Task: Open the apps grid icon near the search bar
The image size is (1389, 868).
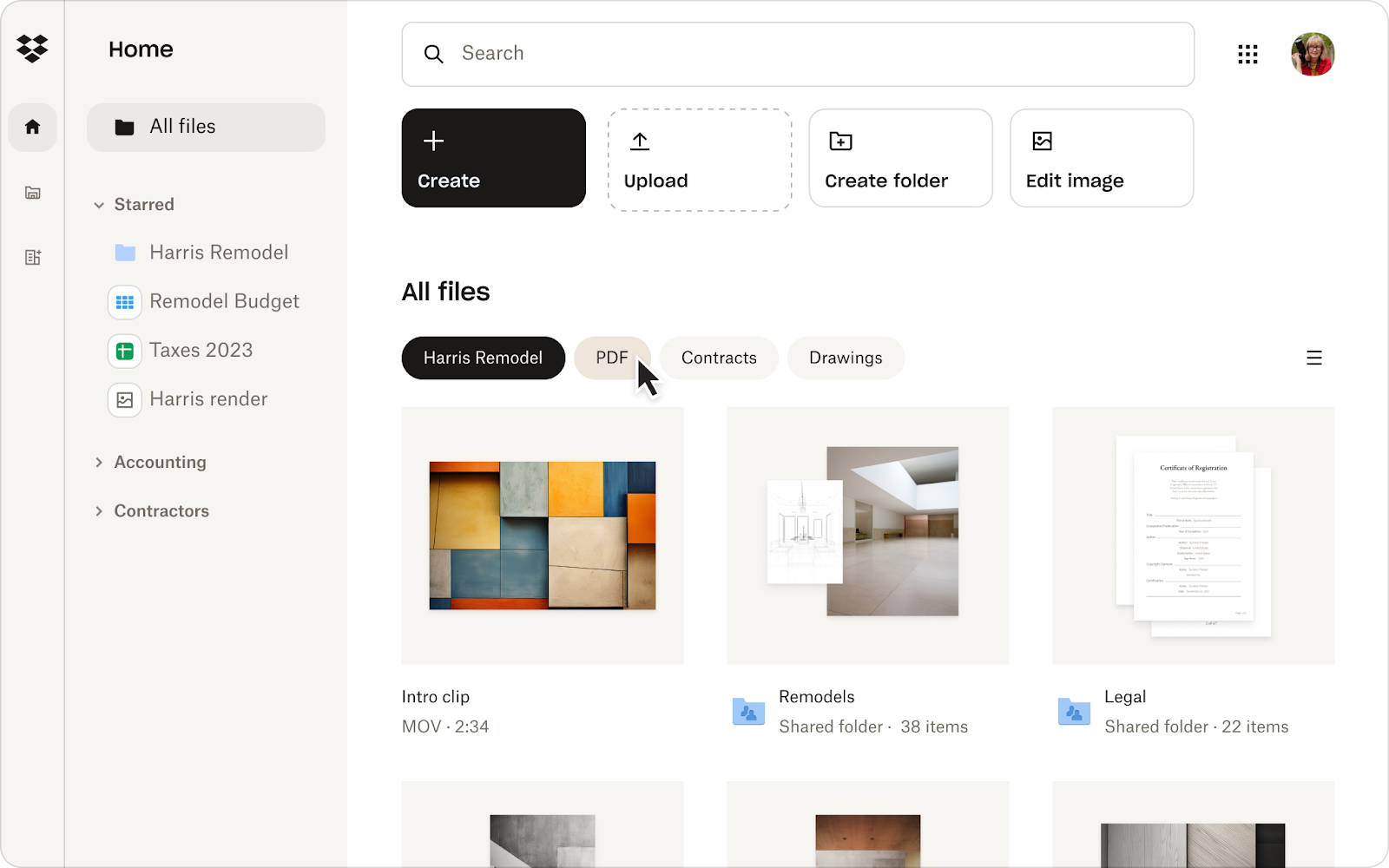Action: click(1247, 54)
